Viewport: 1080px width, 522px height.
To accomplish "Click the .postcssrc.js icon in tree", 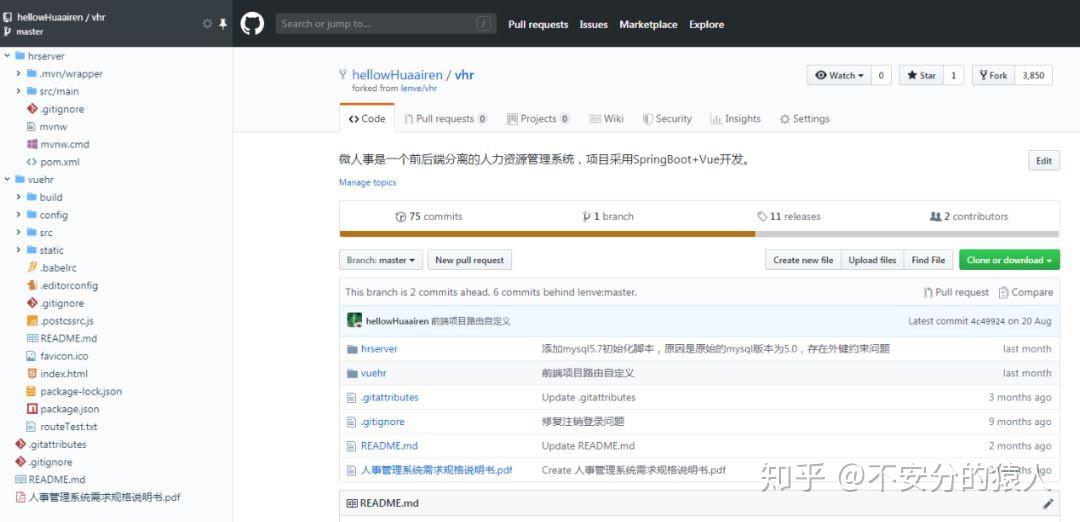I will tap(32, 320).
